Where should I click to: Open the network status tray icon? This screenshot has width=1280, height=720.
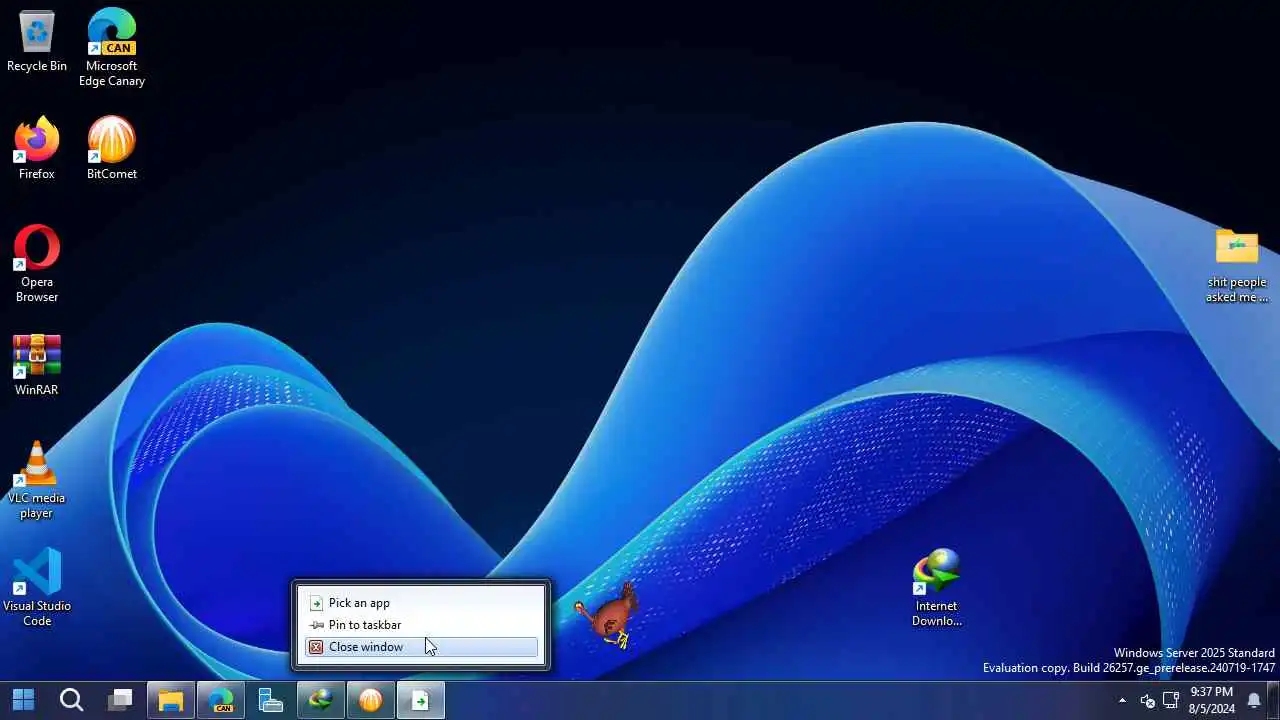1171,700
